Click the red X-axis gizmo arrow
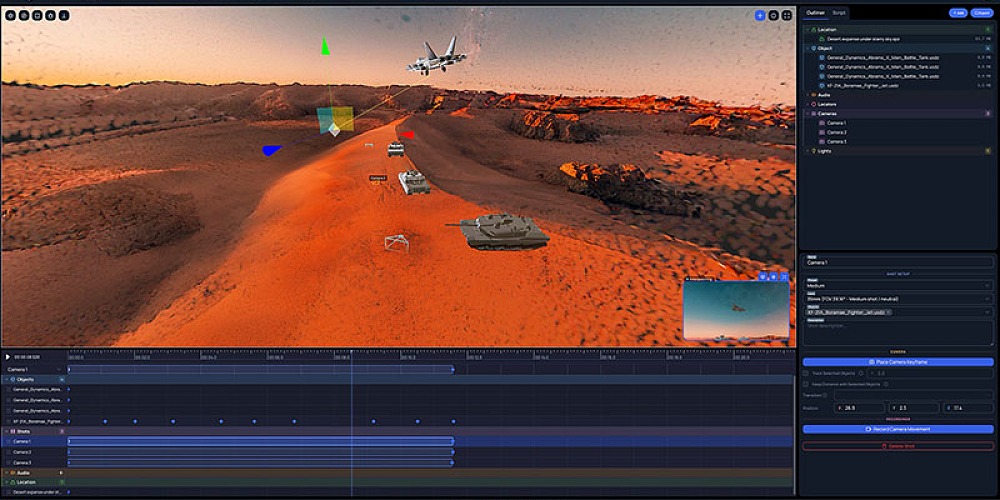 (x=407, y=135)
